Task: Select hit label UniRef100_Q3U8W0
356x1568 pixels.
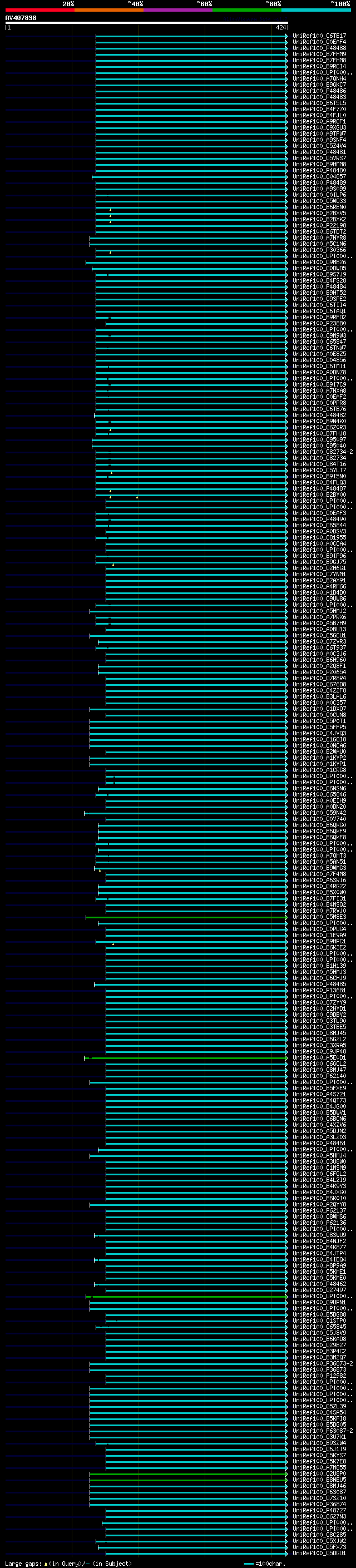Action: pyautogui.click(x=319, y=1161)
